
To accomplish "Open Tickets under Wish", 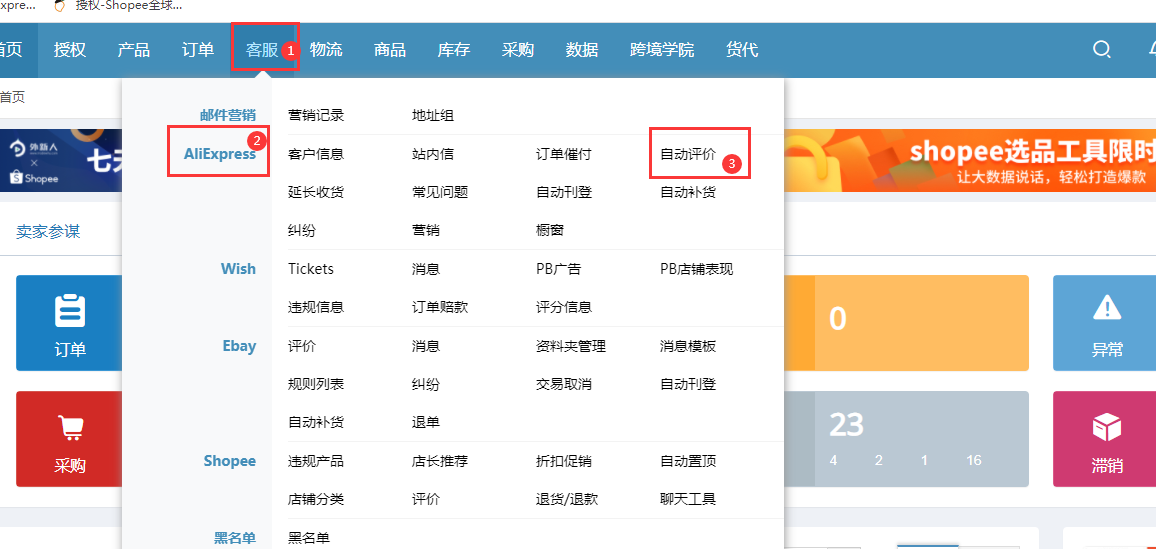I will (311, 269).
